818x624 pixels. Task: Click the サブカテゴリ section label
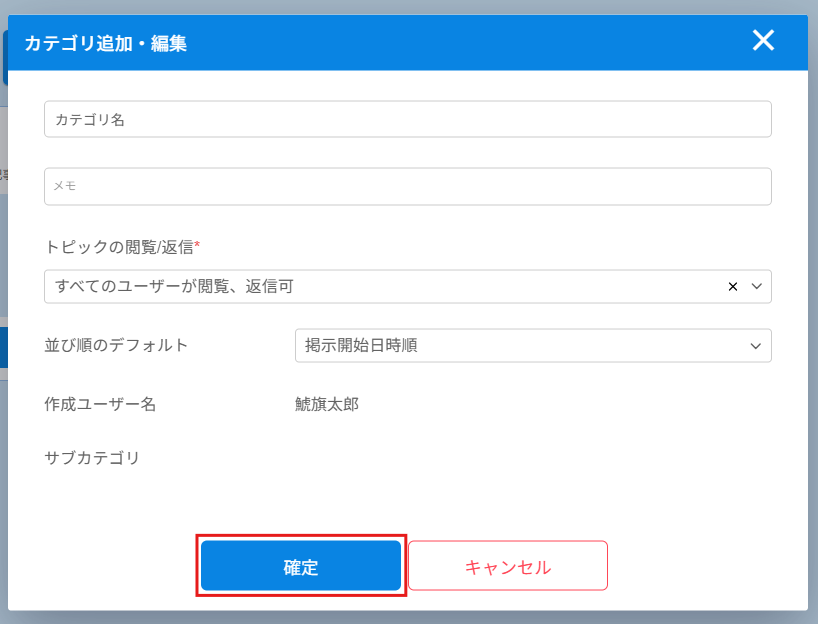pyautogui.click(x=92, y=458)
